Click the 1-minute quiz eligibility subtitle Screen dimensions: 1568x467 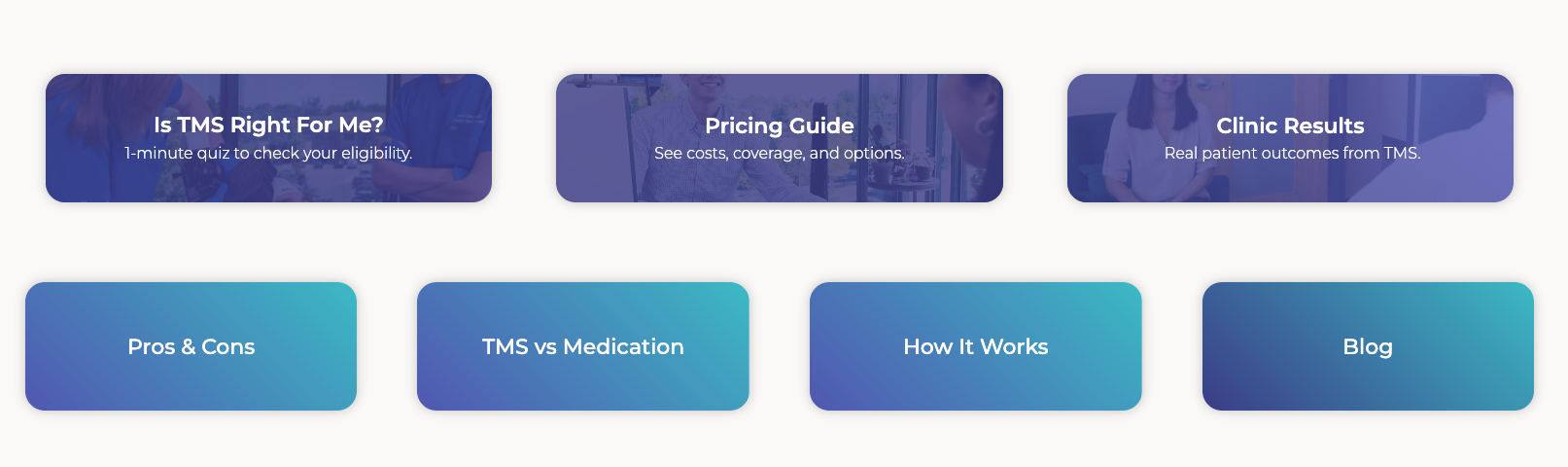(268, 154)
